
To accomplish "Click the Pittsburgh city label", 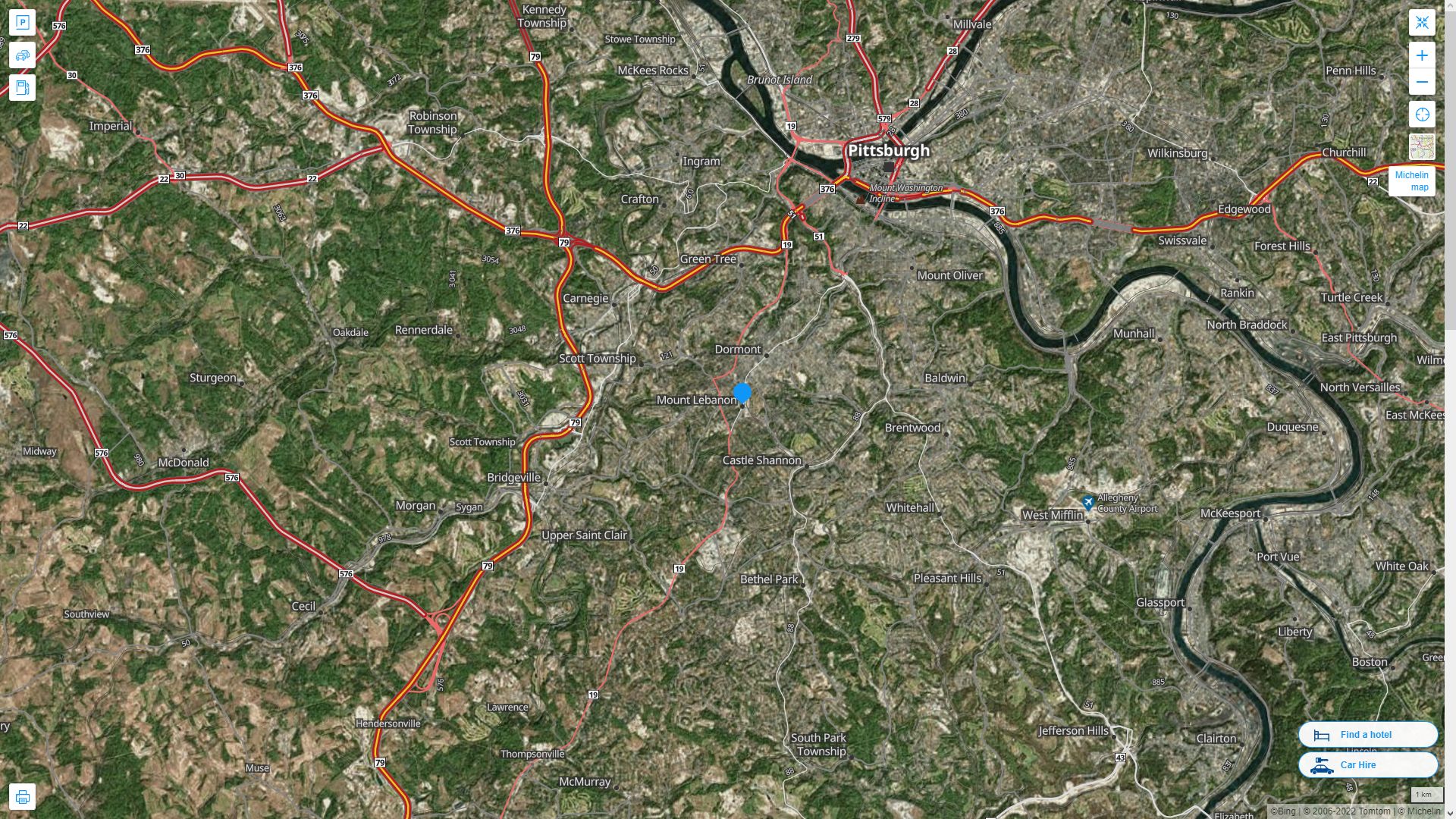I will click(x=888, y=150).
